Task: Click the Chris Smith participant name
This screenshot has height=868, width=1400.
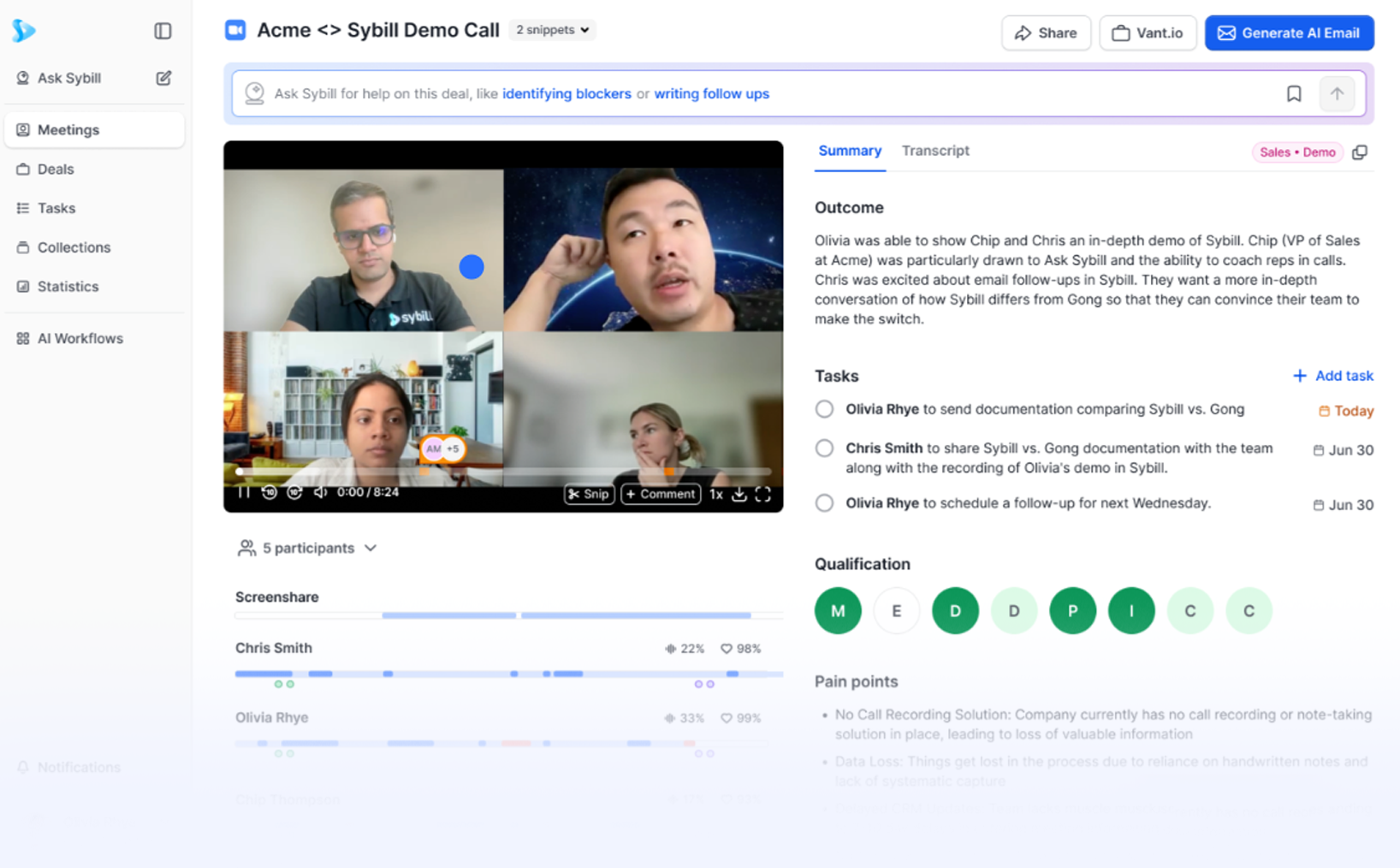Action: [x=274, y=649]
